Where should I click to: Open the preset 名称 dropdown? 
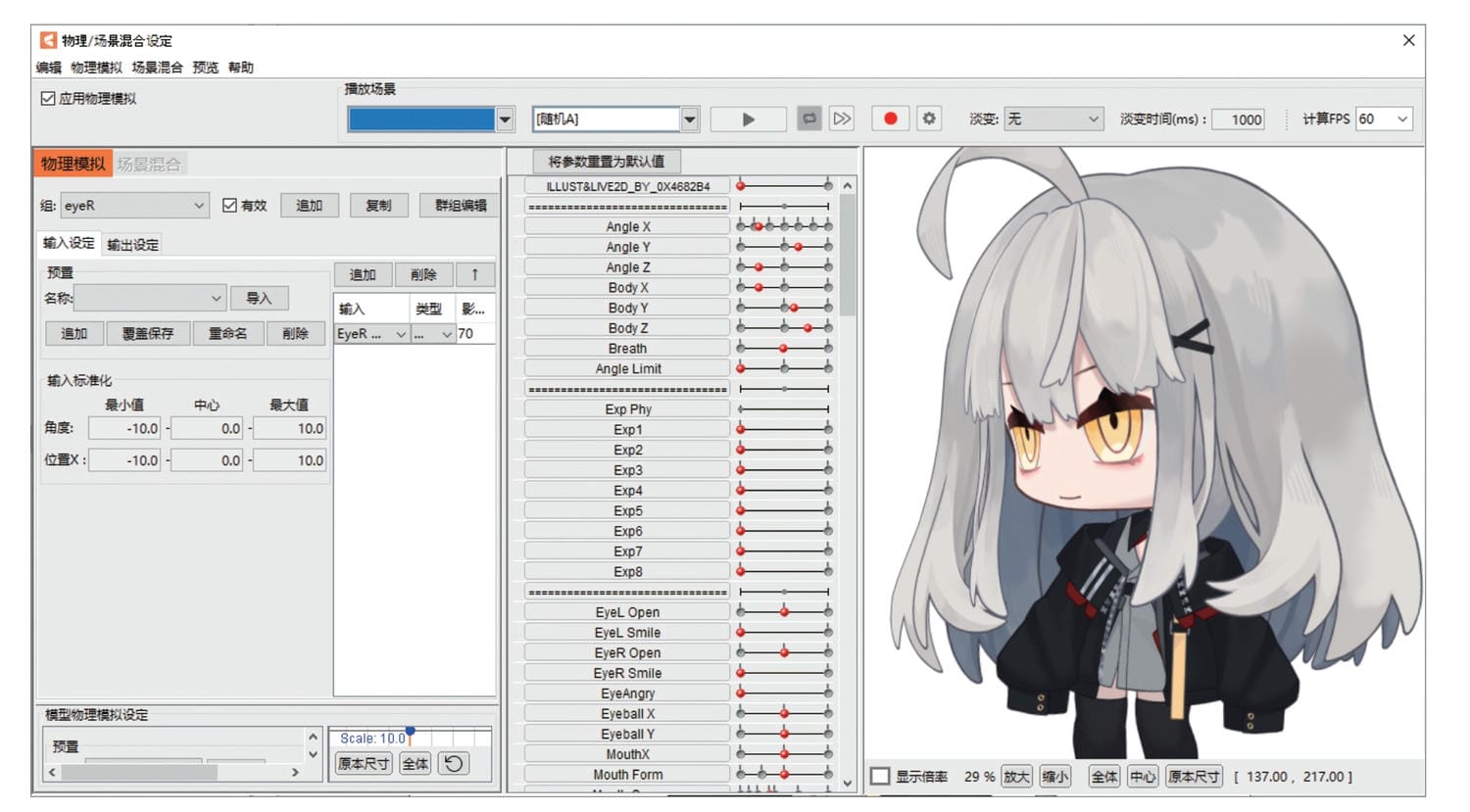tap(150, 298)
